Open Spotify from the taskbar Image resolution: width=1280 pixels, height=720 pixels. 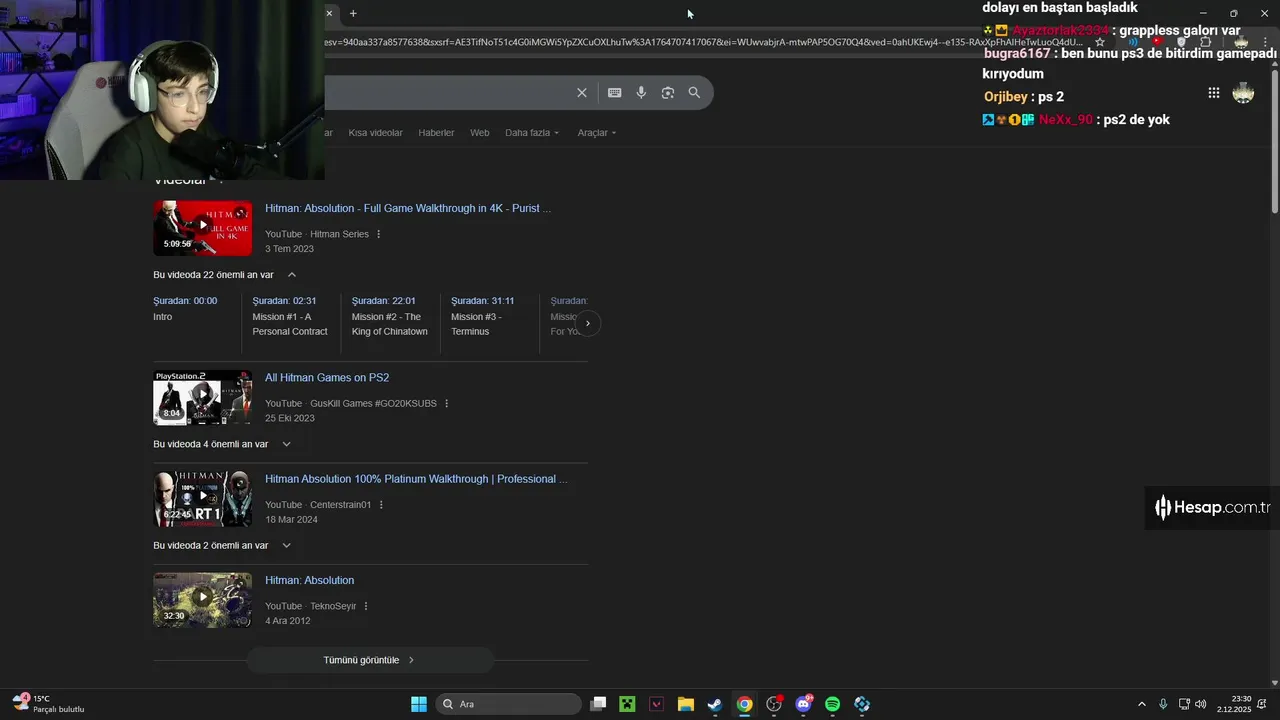832,704
